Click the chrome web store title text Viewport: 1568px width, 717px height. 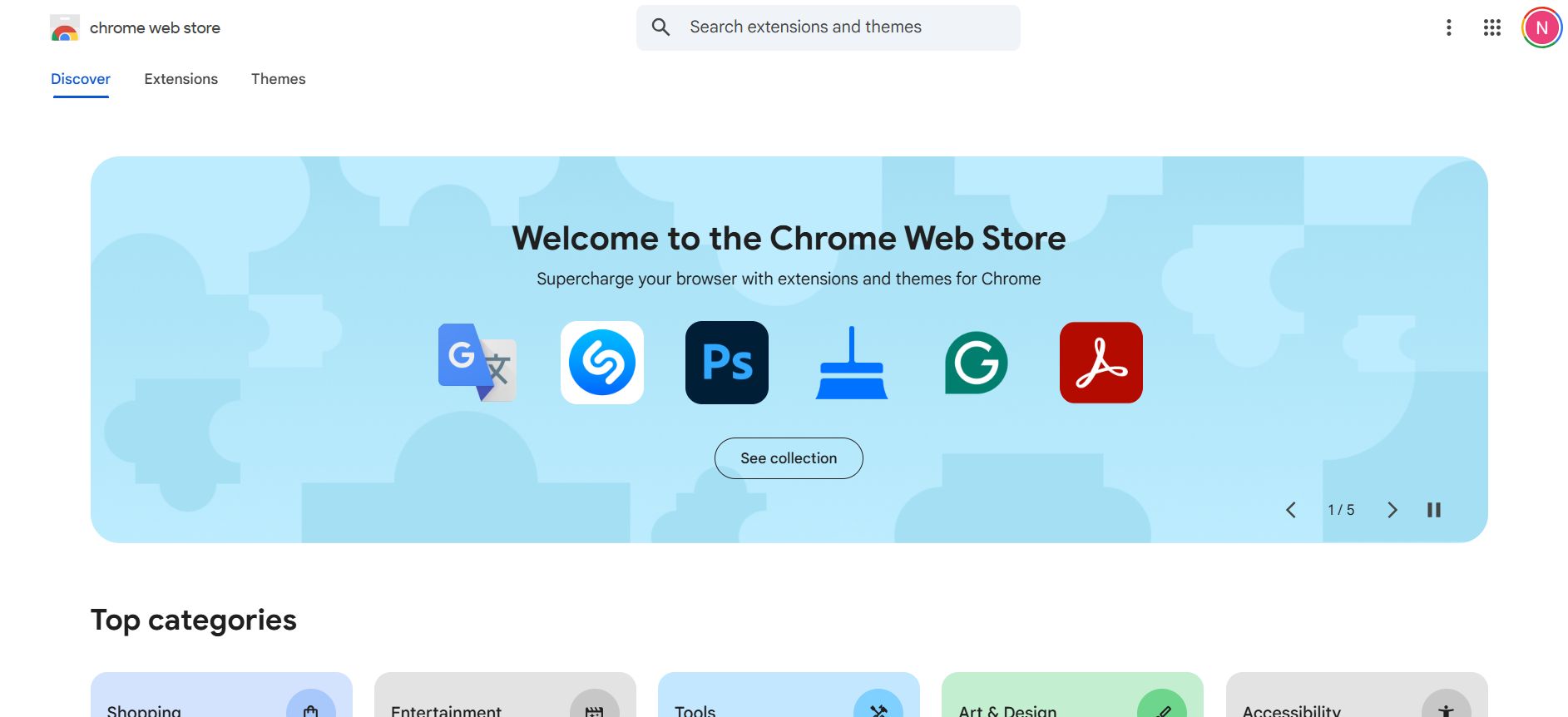tap(155, 27)
